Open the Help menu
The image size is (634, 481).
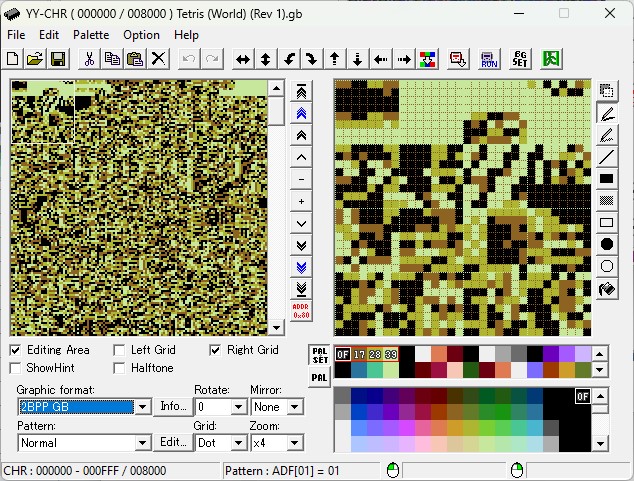click(x=186, y=35)
